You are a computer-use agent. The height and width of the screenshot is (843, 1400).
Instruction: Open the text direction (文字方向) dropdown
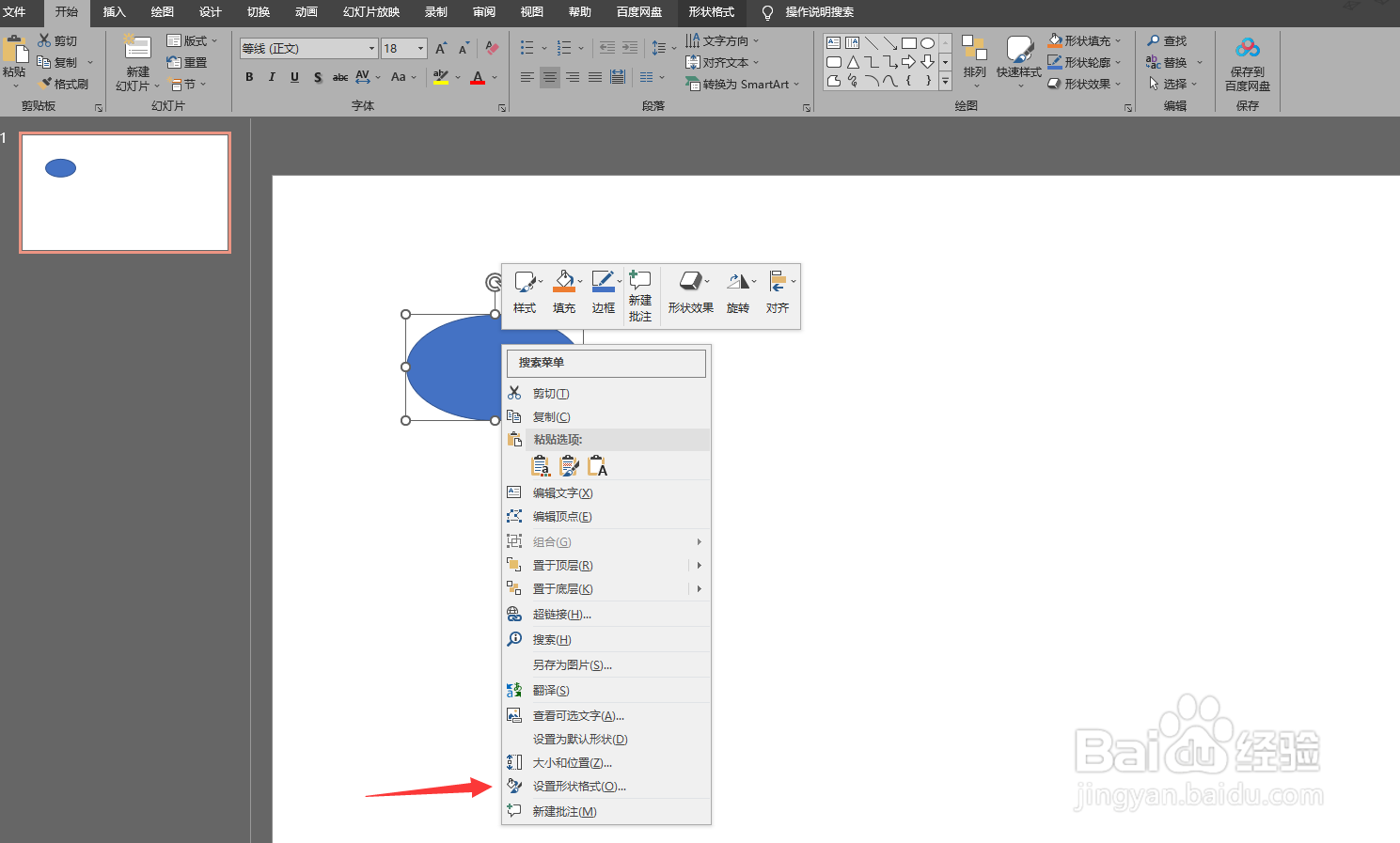tap(722, 40)
